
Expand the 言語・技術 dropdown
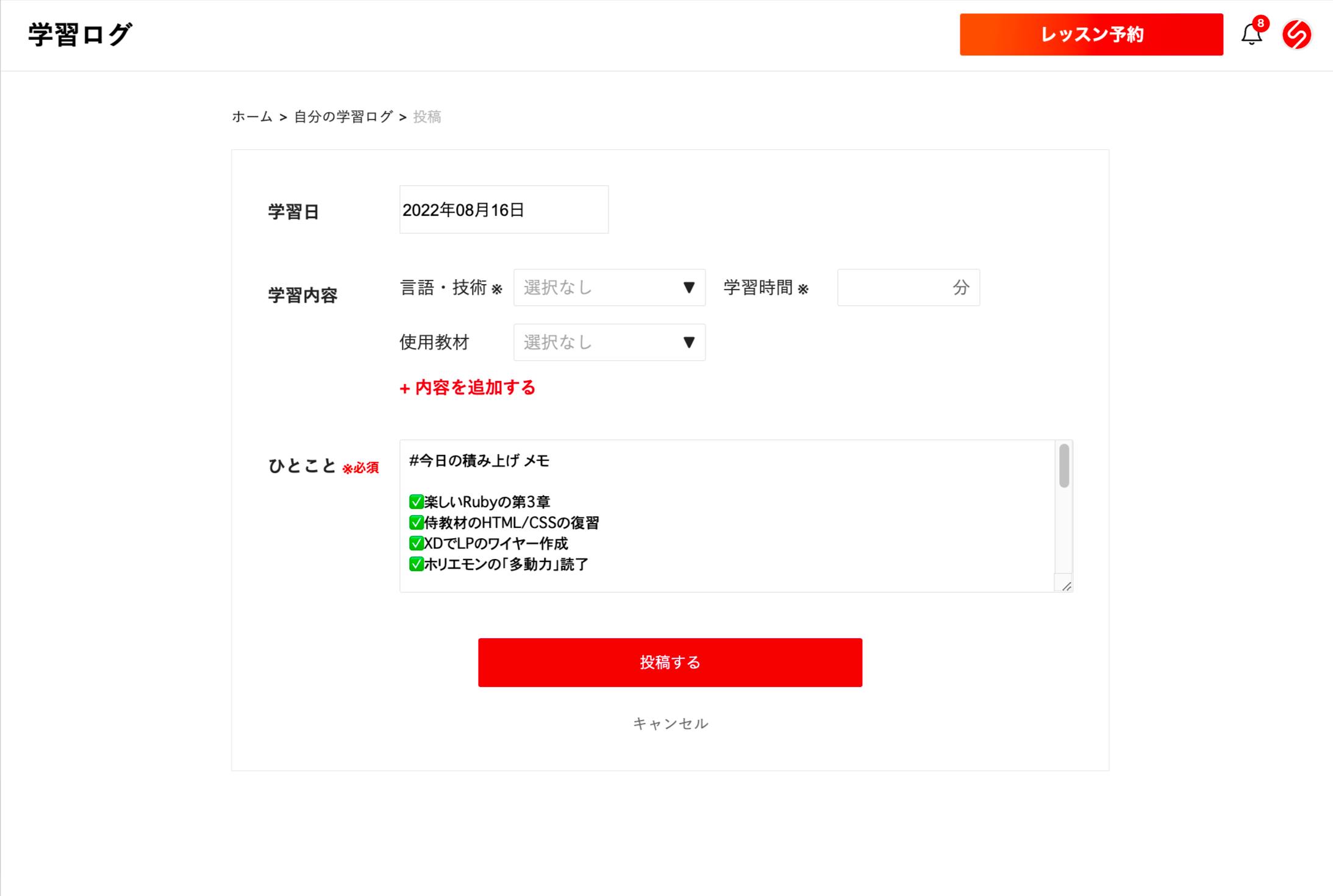(x=609, y=288)
